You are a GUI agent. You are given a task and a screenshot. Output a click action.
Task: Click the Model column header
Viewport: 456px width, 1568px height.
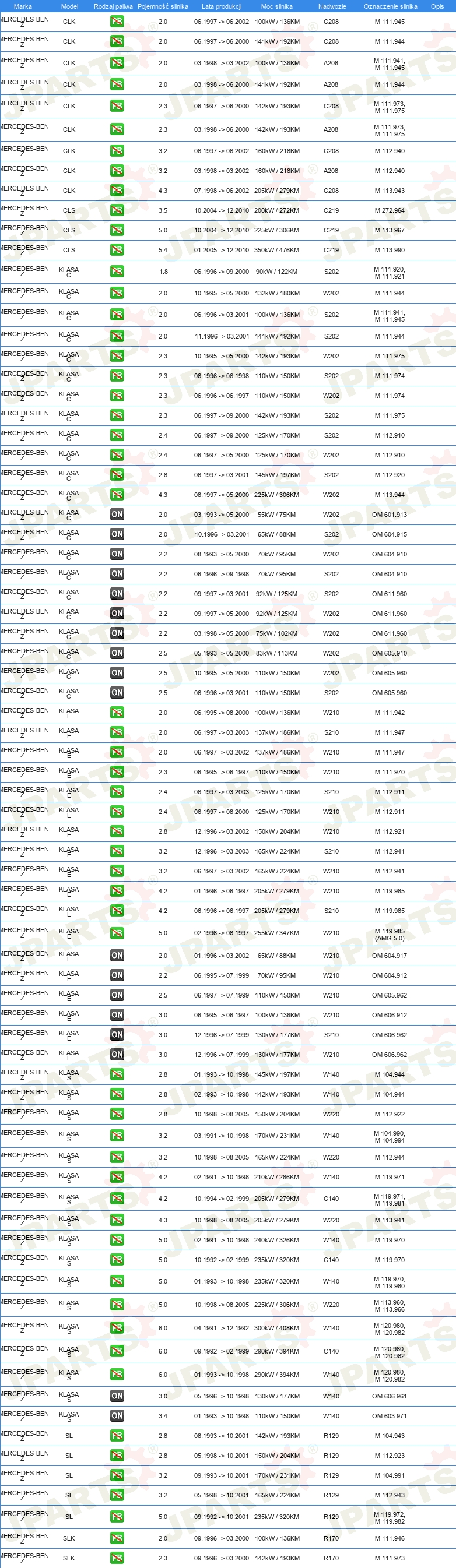coord(69,6)
